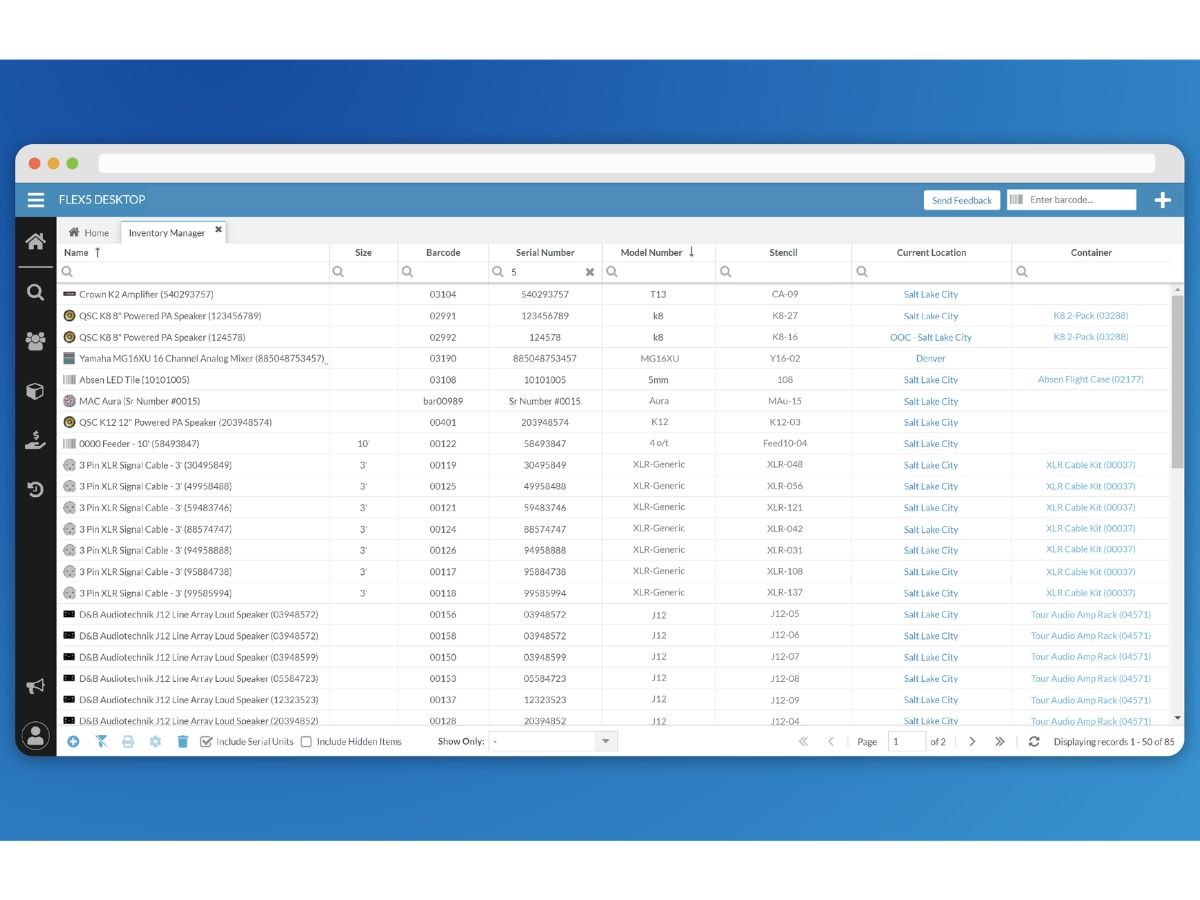Click the add record plus icon

point(73,742)
